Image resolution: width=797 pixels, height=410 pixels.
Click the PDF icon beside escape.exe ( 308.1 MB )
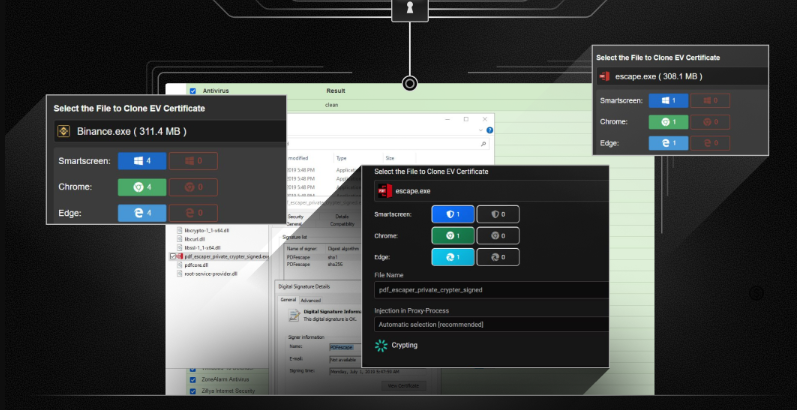coord(604,76)
